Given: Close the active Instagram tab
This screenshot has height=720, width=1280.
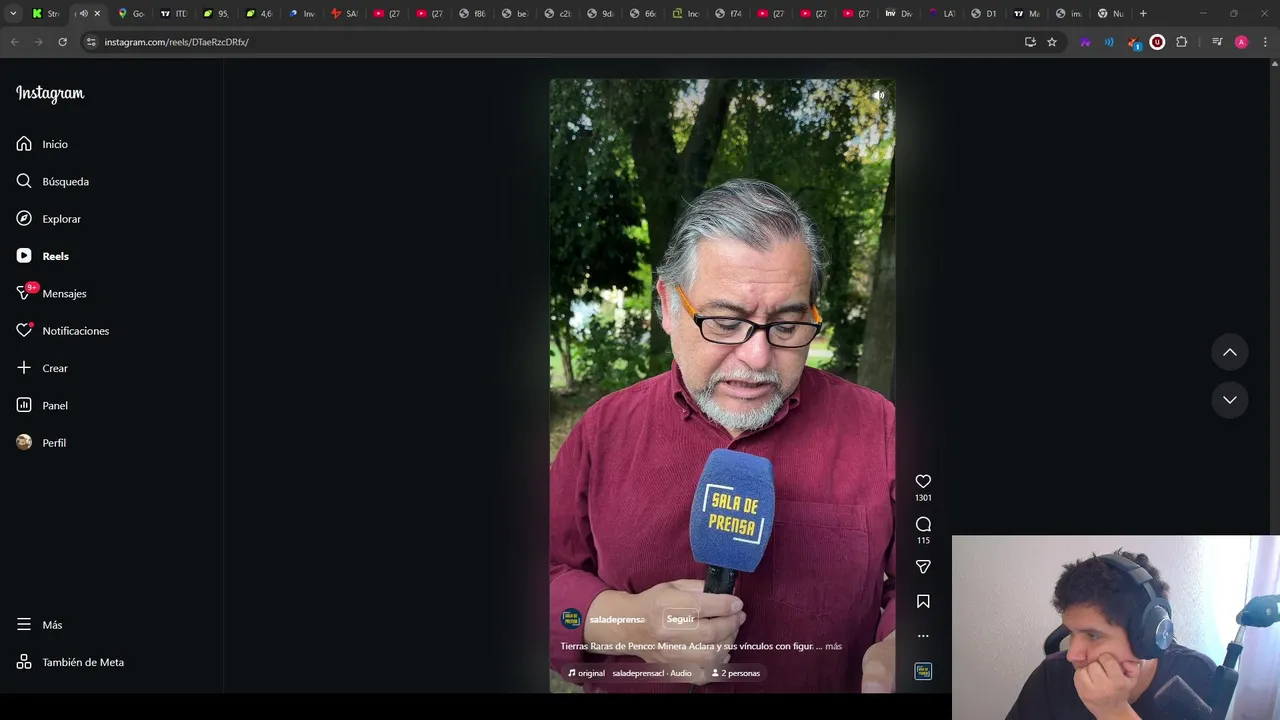Looking at the screenshot, I should 97,14.
